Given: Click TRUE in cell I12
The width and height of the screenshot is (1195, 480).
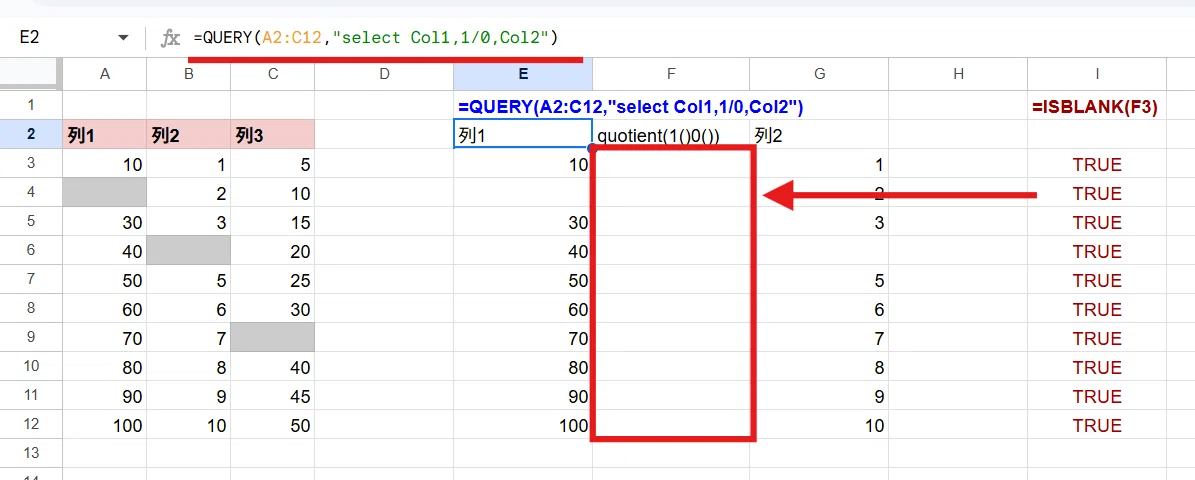Looking at the screenshot, I should pyautogui.click(x=1097, y=425).
